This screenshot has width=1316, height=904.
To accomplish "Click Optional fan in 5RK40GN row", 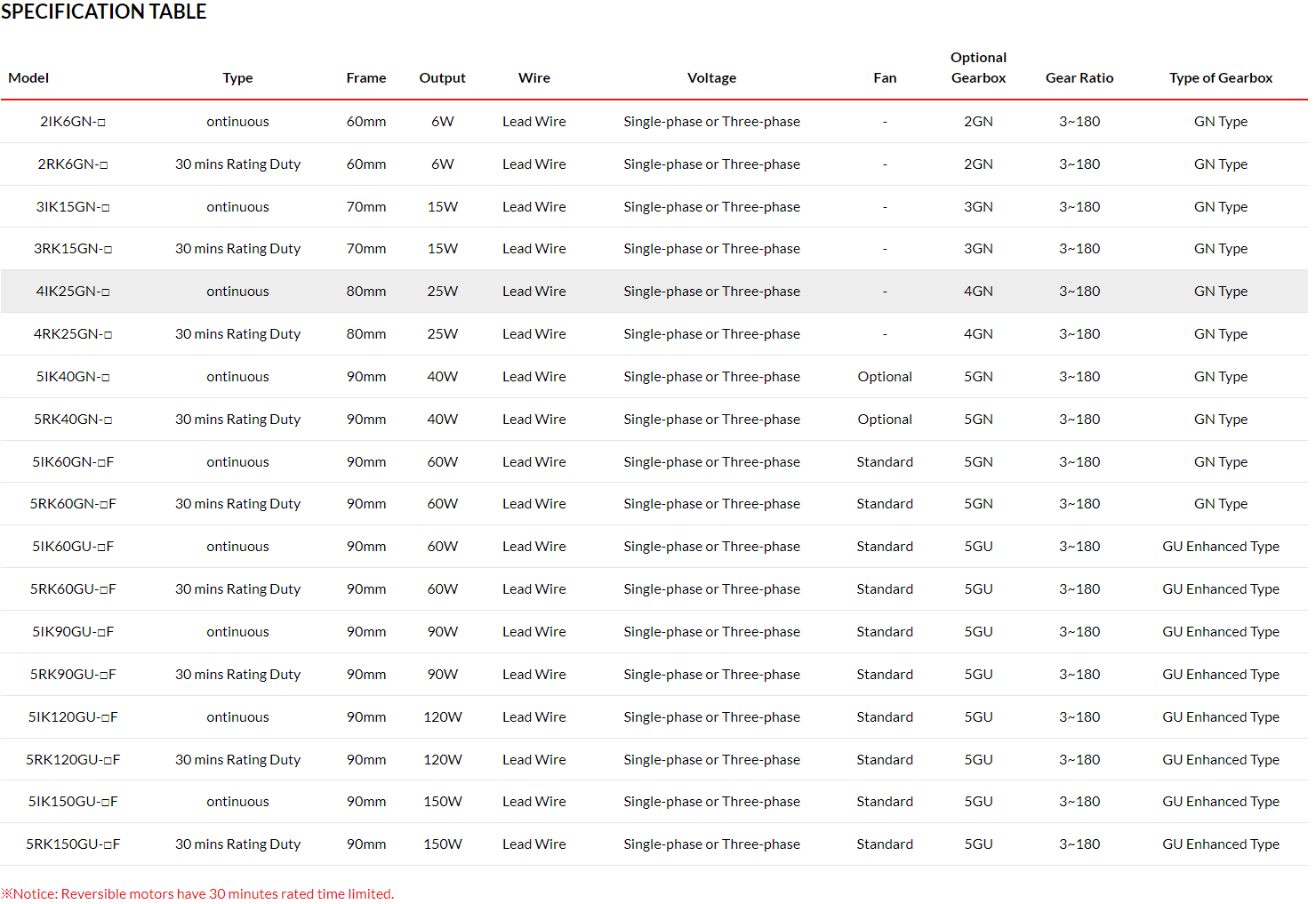I will (x=885, y=420).
